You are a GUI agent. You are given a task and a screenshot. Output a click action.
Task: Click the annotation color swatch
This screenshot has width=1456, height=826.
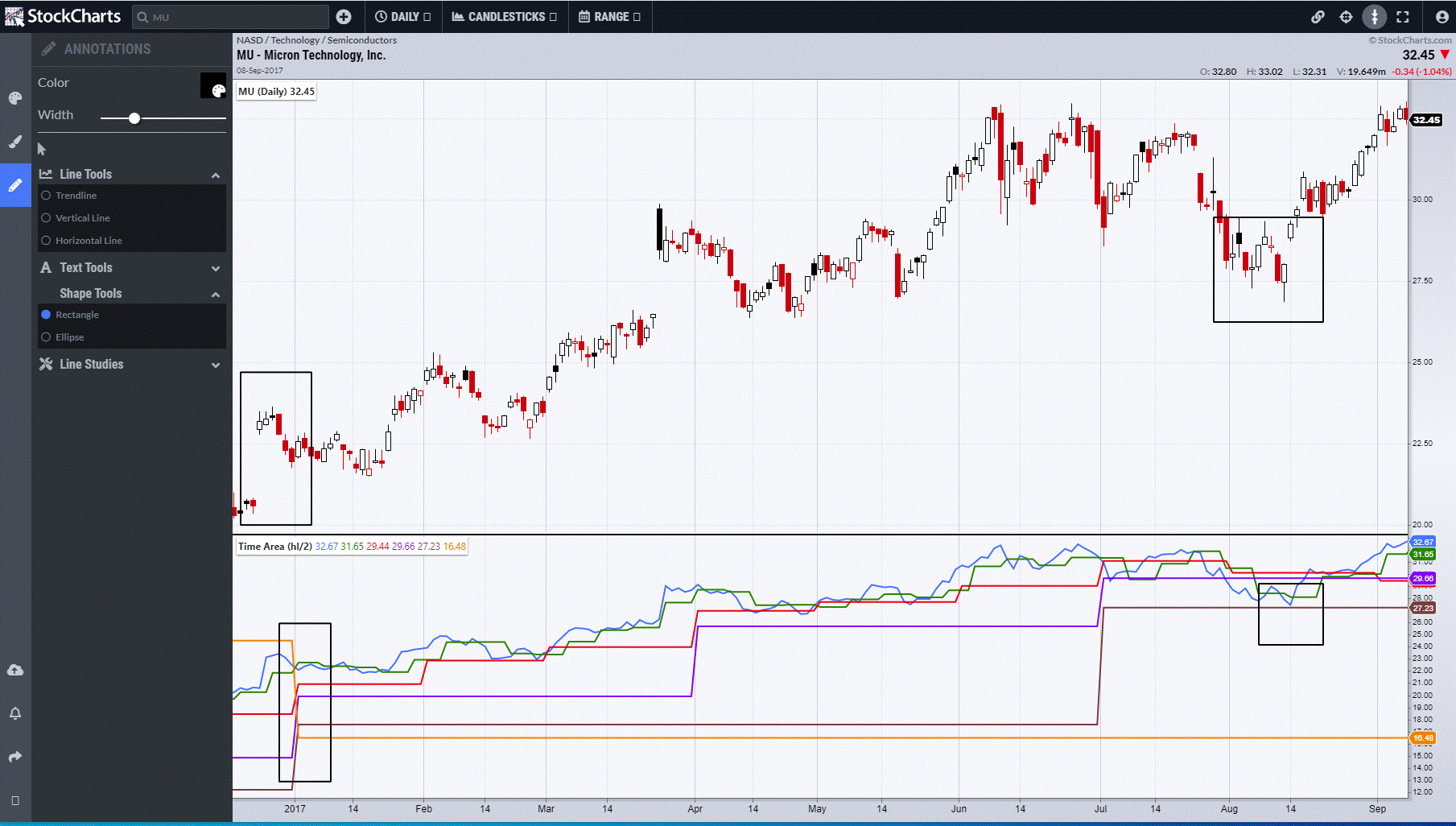(x=213, y=85)
